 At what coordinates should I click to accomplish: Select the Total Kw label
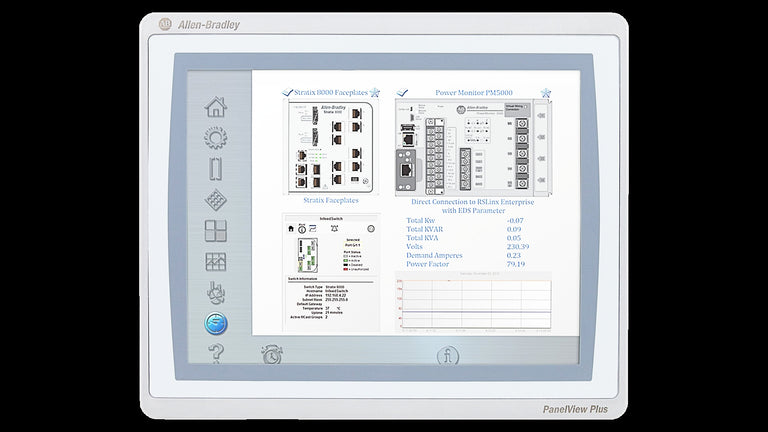(x=420, y=220)
